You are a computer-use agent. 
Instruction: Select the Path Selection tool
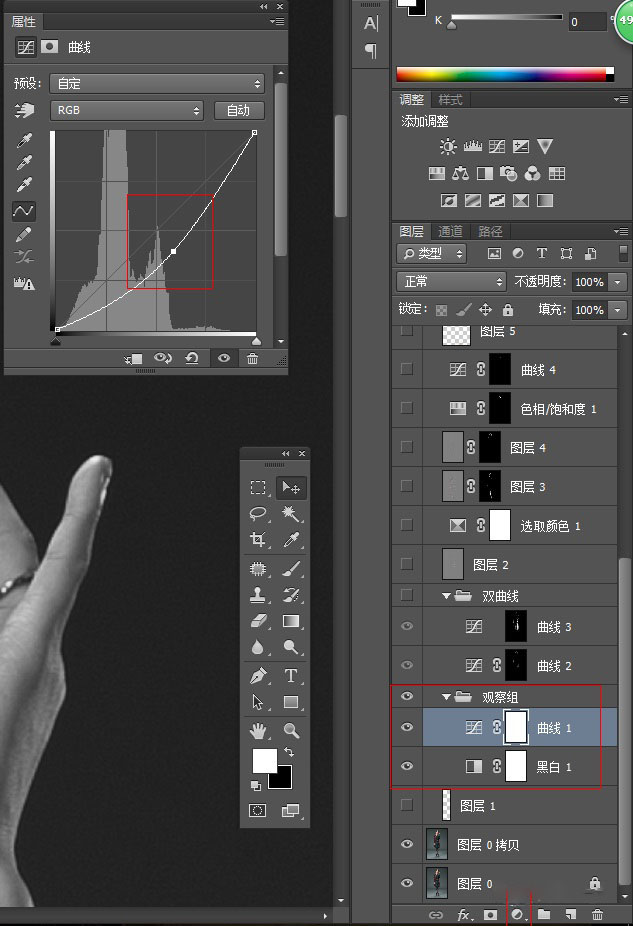(x=257, y=702)
